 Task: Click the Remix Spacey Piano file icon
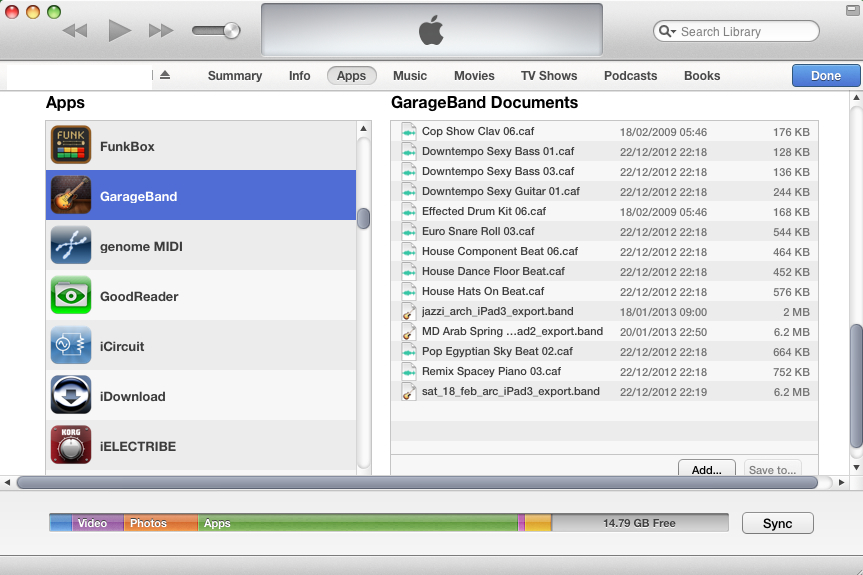(x=408, y=371)
